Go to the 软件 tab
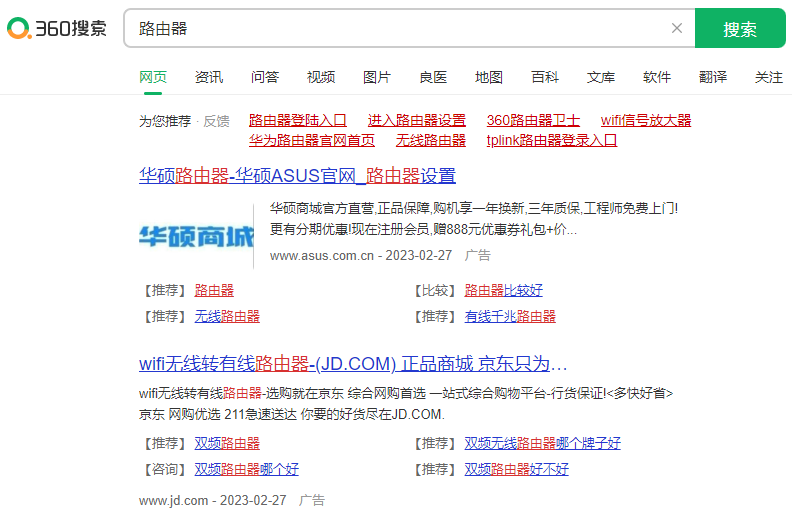 tap(657, 77)
